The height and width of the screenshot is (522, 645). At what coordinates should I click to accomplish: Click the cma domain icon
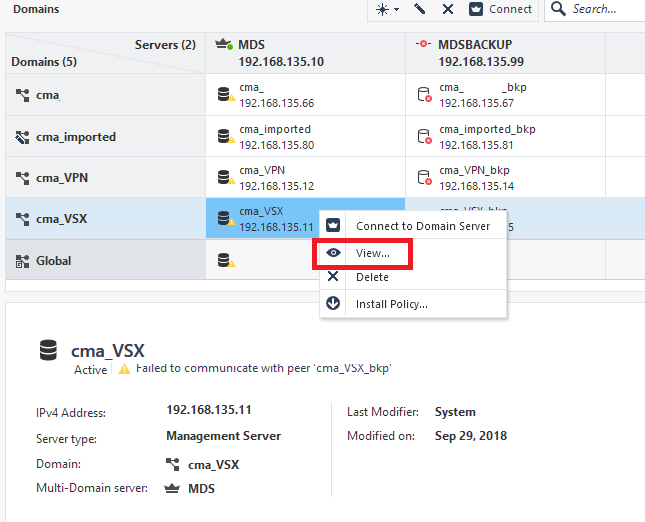(x=23, y=95)
